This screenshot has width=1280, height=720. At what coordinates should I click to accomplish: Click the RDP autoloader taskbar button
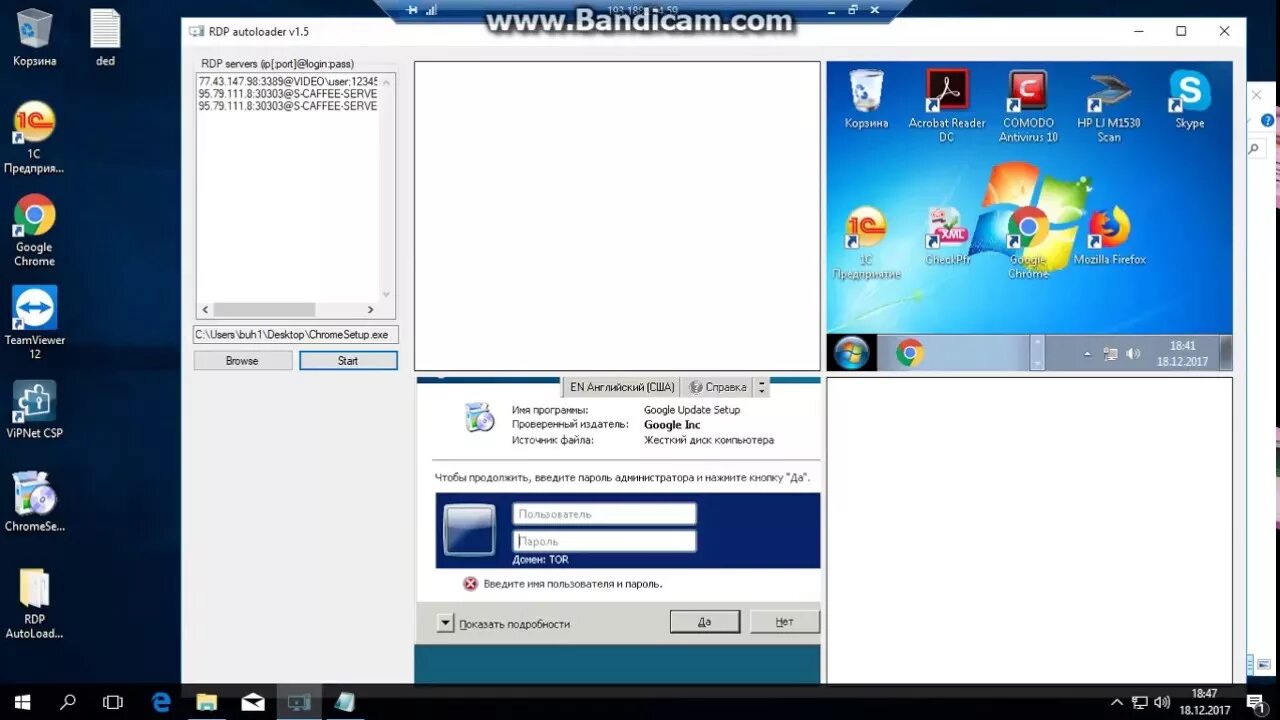pos(298,702)
